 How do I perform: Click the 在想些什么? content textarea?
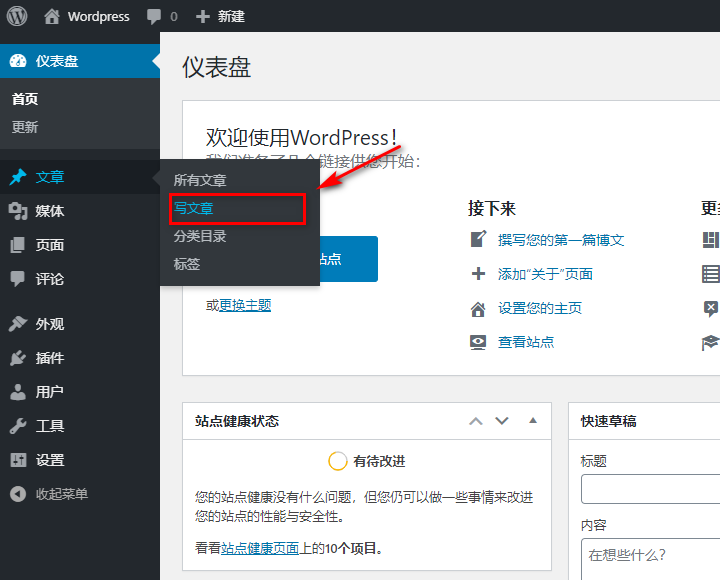point(650,559)
